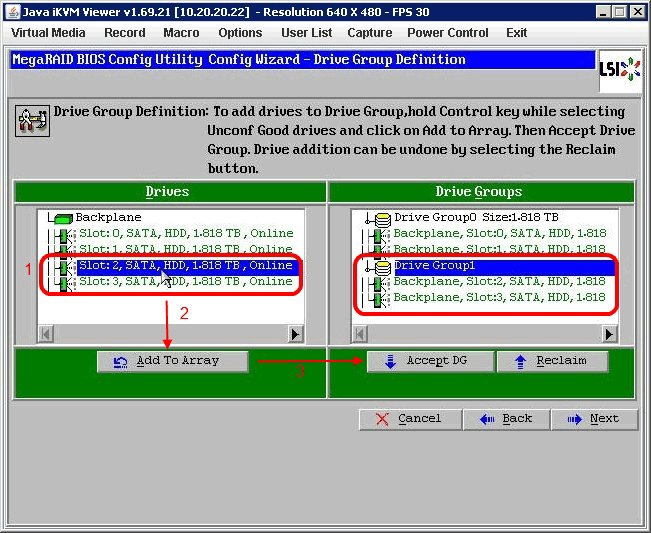Screen dimensions: 651x533
Task: Select Drive Group0 Size:1.818 TB node
Action: click(476, 218)
